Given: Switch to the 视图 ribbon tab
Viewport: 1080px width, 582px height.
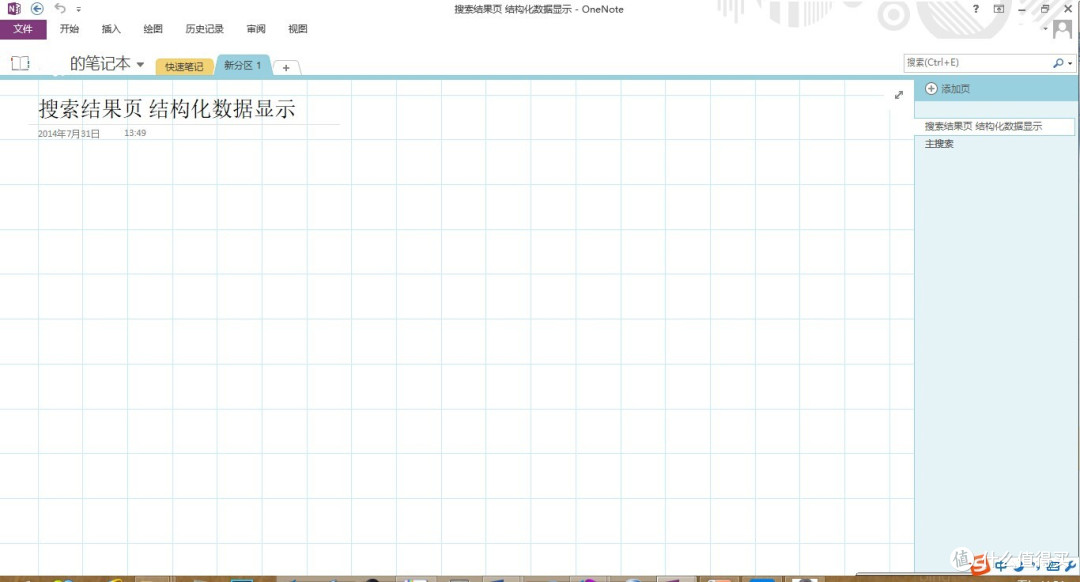Looking at the screenshot, I should [298, 29].
